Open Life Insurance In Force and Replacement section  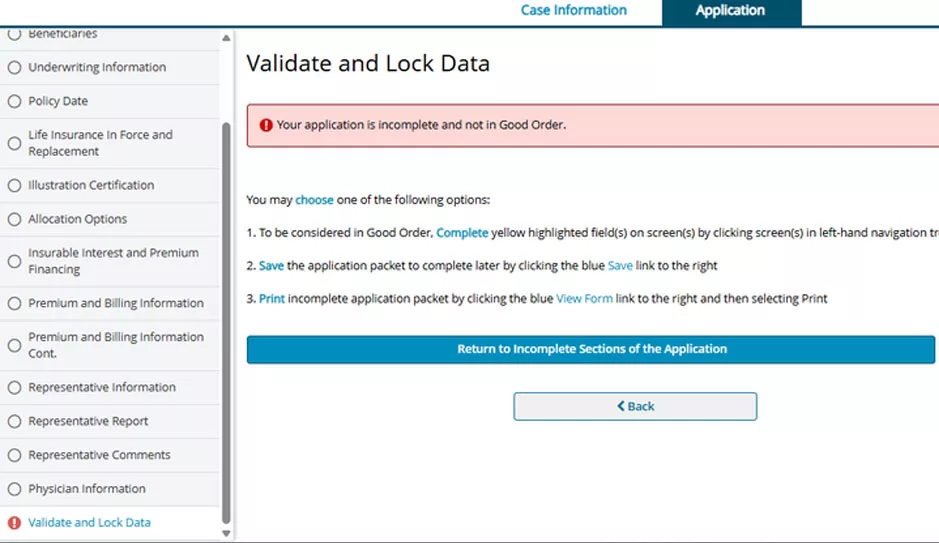100,143
